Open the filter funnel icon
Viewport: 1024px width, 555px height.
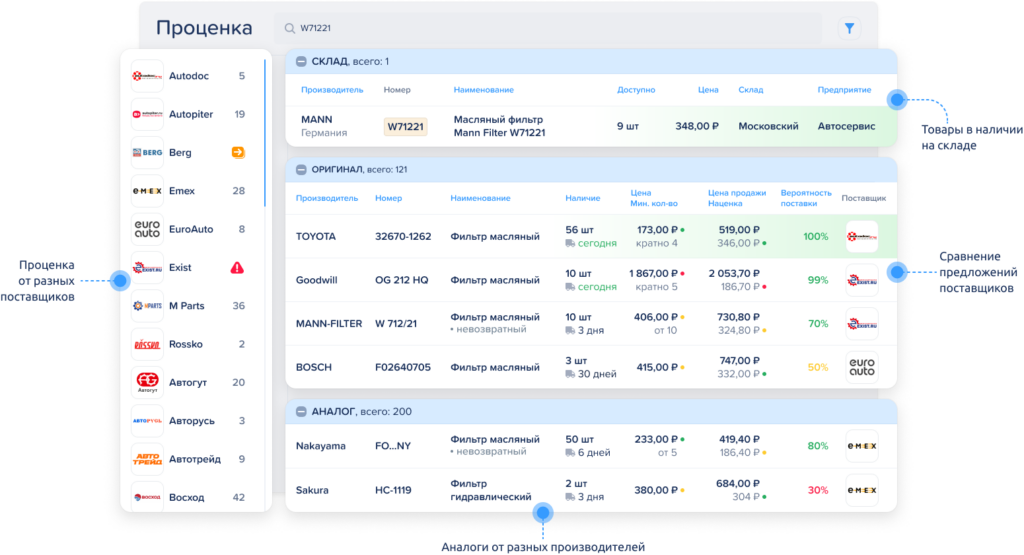(849, 28)
